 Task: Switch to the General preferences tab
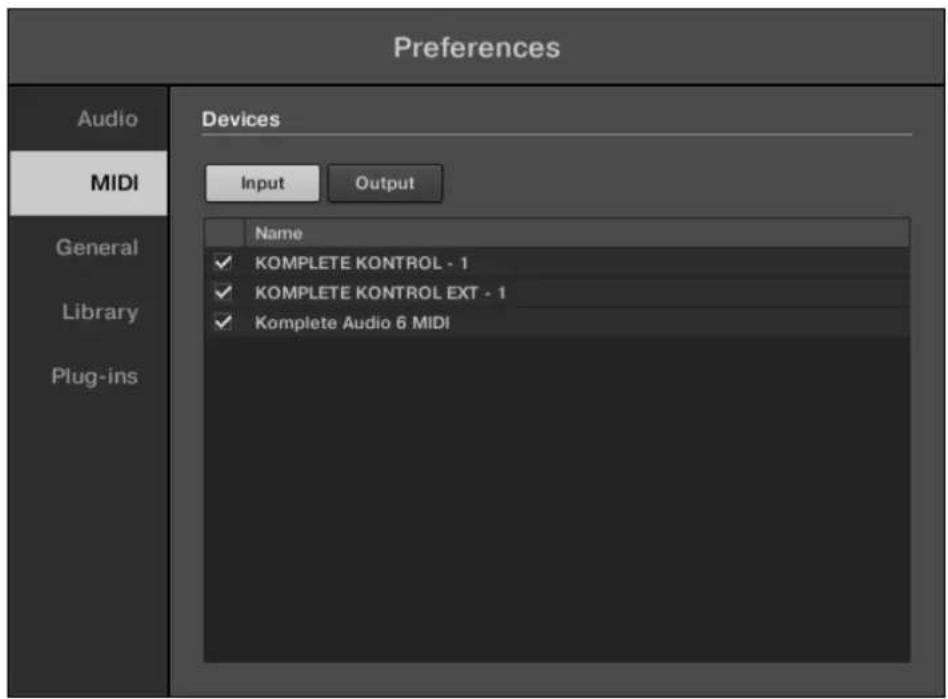pos(96,248)
